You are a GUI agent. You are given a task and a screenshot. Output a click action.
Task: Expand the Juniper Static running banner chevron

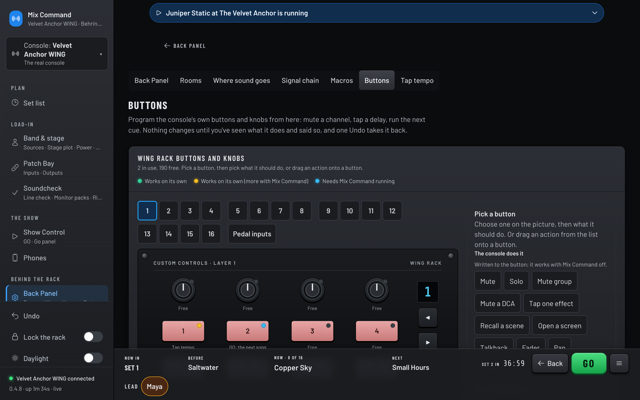coord(595,13)
